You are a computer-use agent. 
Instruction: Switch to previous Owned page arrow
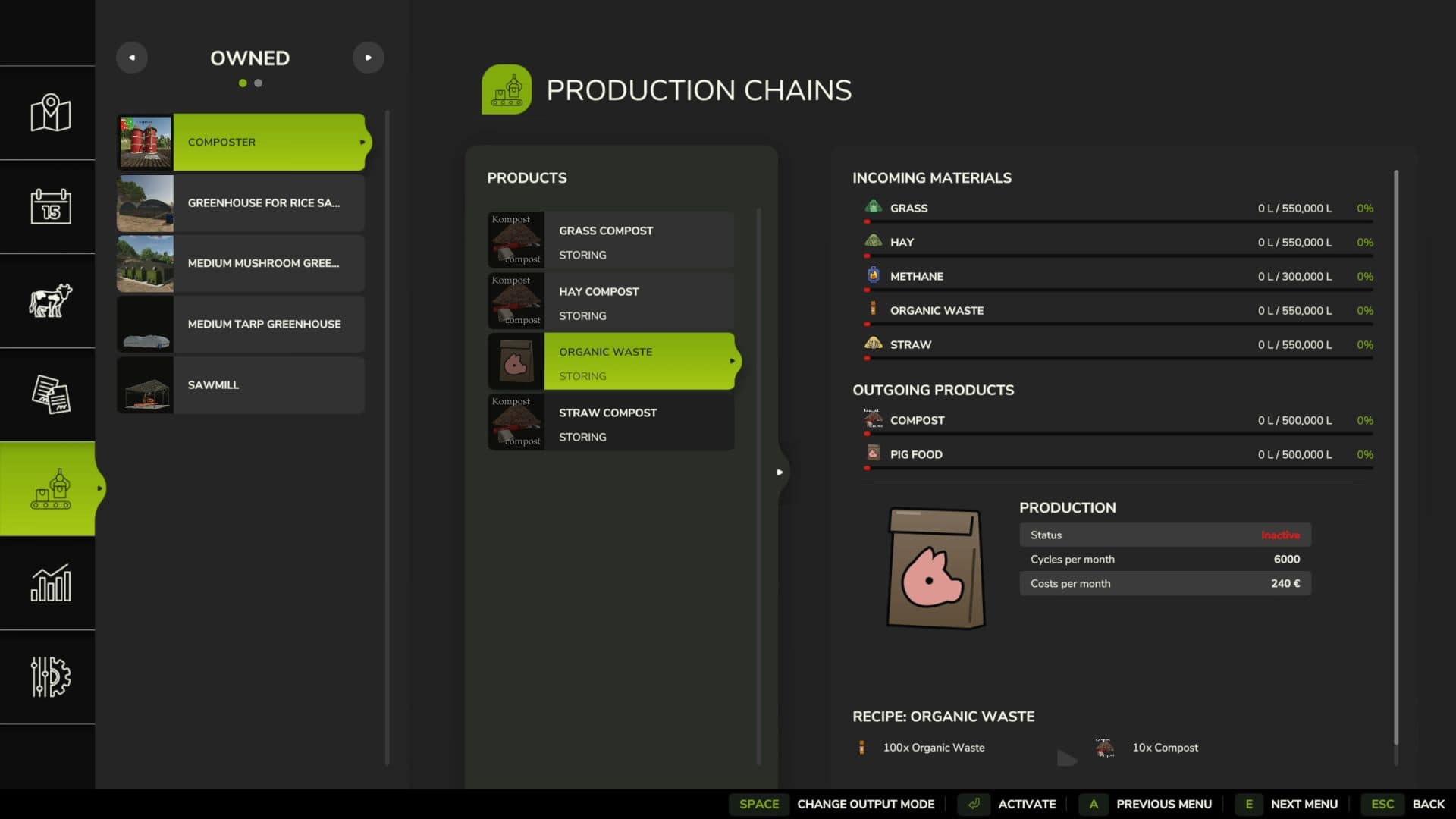(132, 58)
